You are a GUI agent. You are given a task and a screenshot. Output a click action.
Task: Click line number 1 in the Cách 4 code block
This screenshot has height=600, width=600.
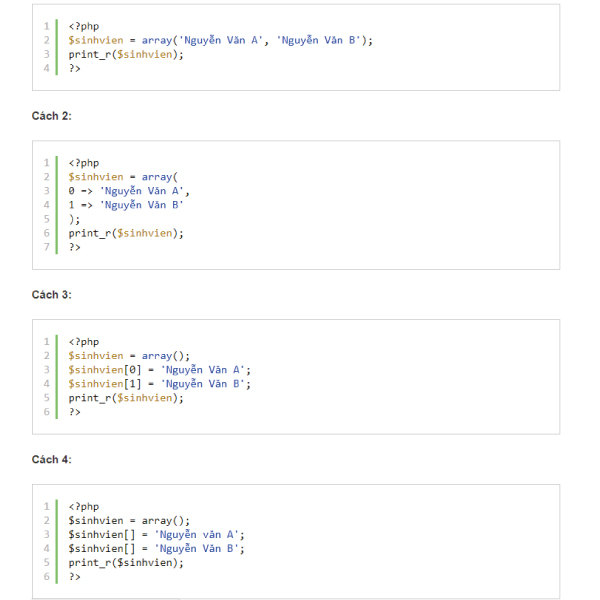(46, 507)
